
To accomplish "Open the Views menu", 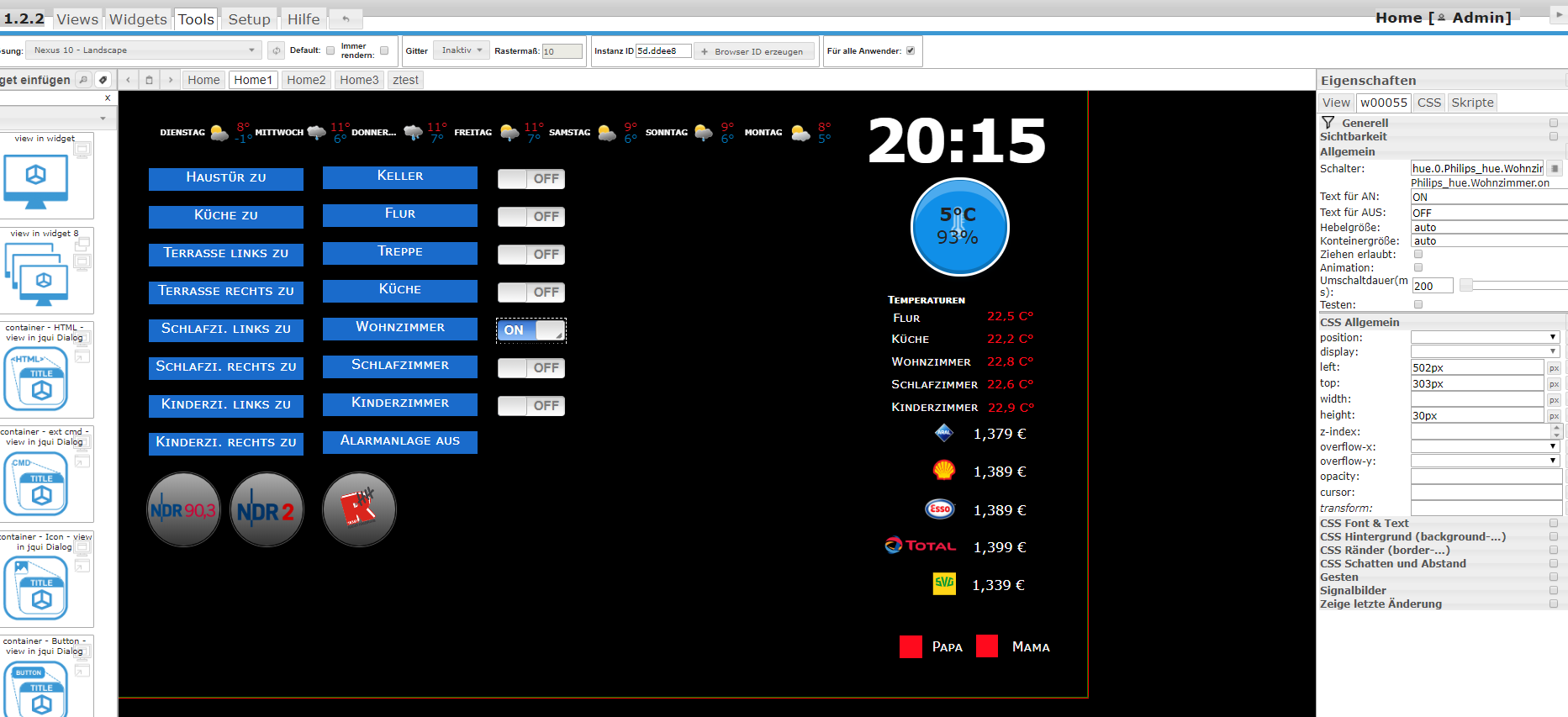I will (77, 19).
